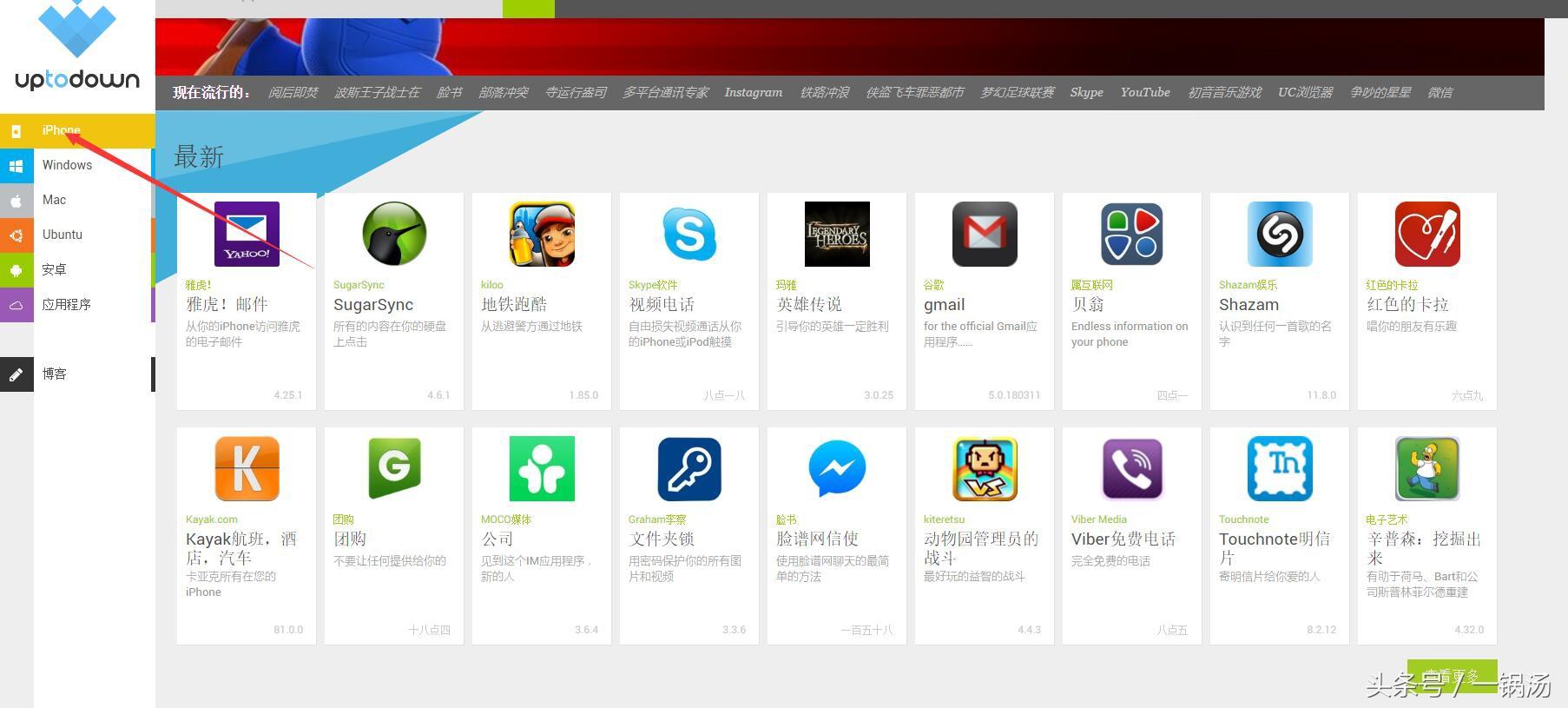Click trending link UC浏览器

coord(1305,92)
